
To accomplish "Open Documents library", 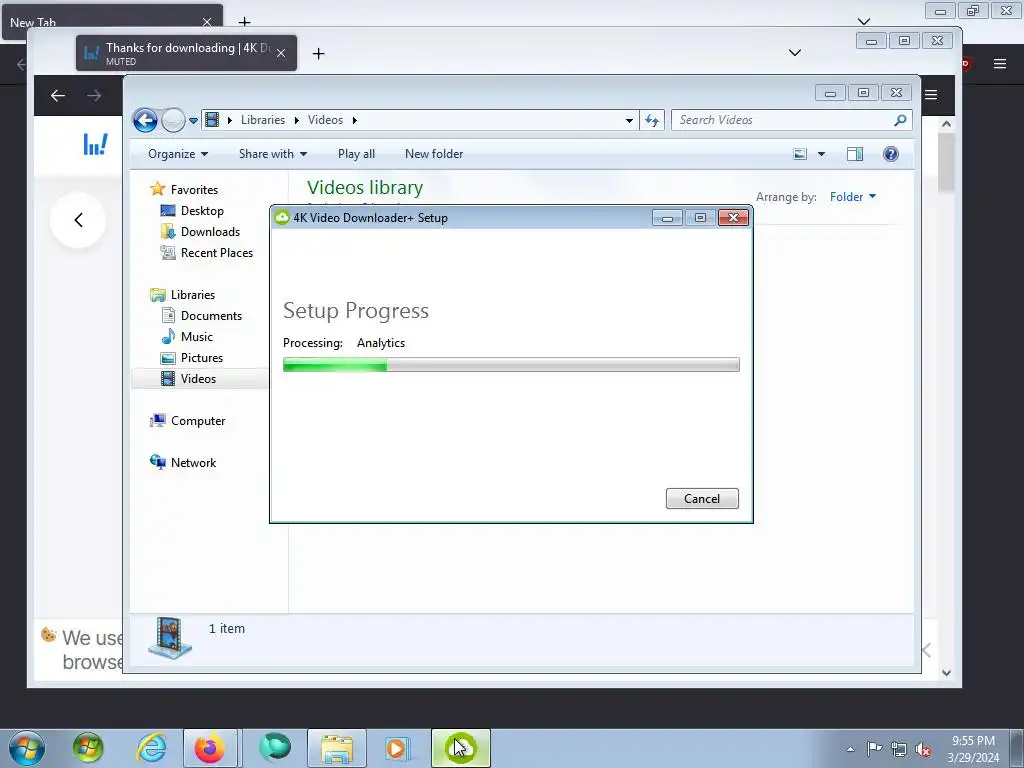I will pos(211,315).
